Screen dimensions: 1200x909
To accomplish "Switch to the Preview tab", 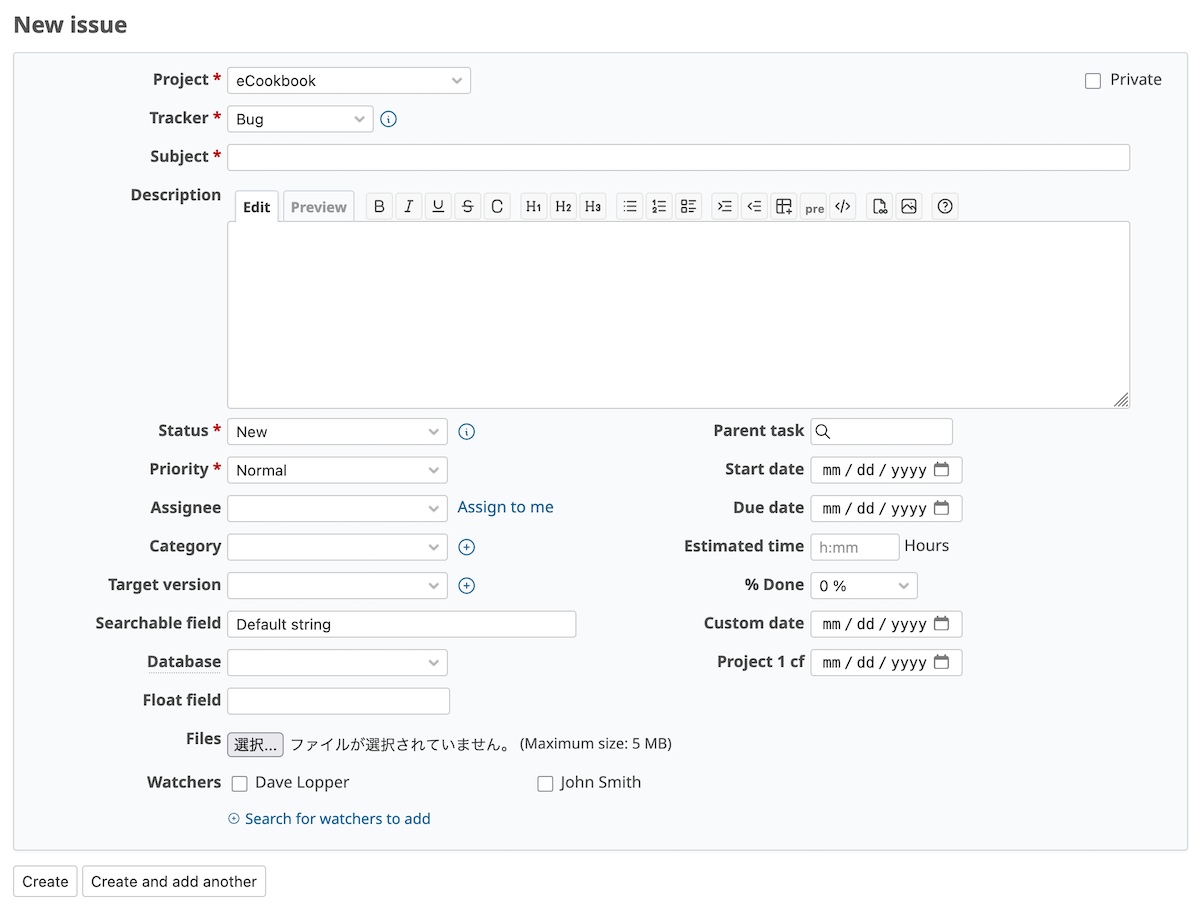I will [318, 206].
